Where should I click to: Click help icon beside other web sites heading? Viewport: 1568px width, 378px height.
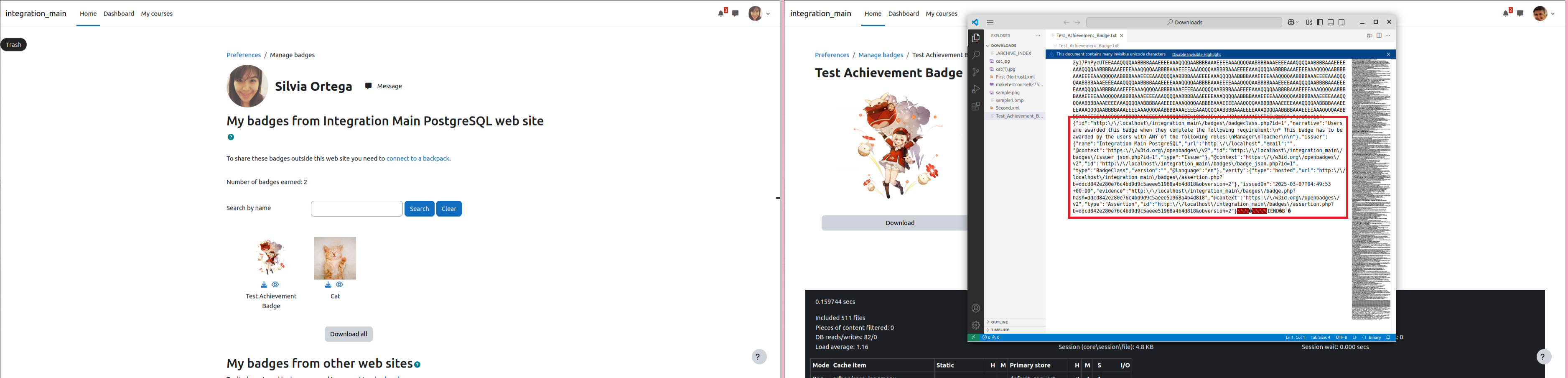[x=417, y=365]
